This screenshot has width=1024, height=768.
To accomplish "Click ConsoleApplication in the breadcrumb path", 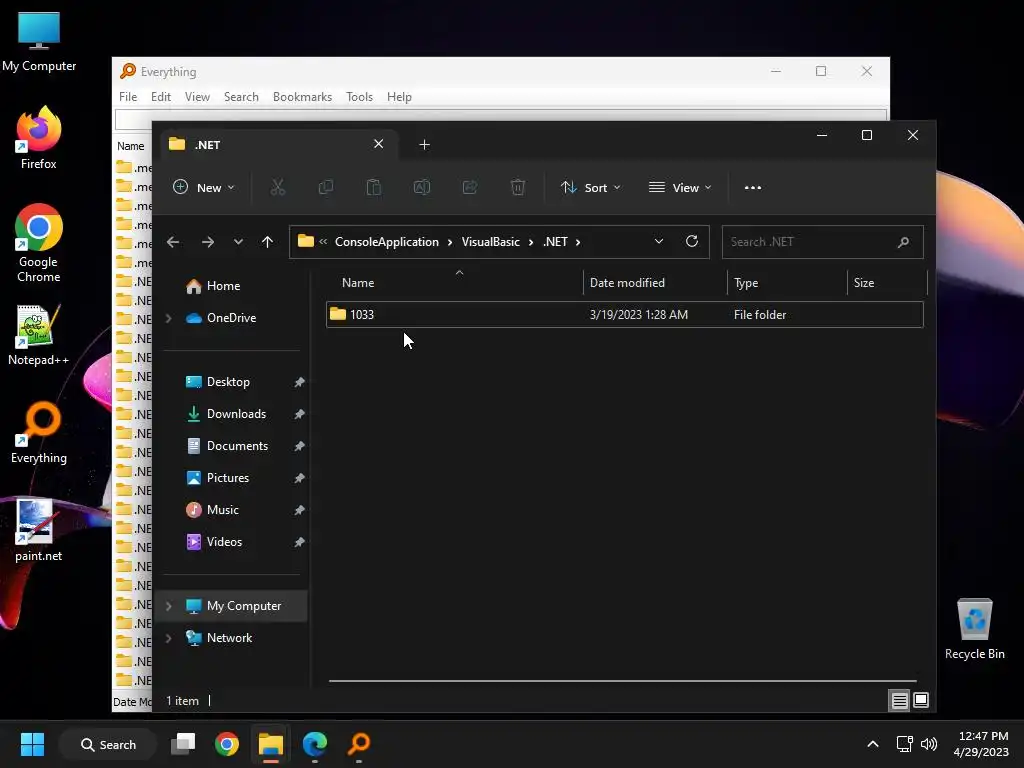I will [387, 242].
